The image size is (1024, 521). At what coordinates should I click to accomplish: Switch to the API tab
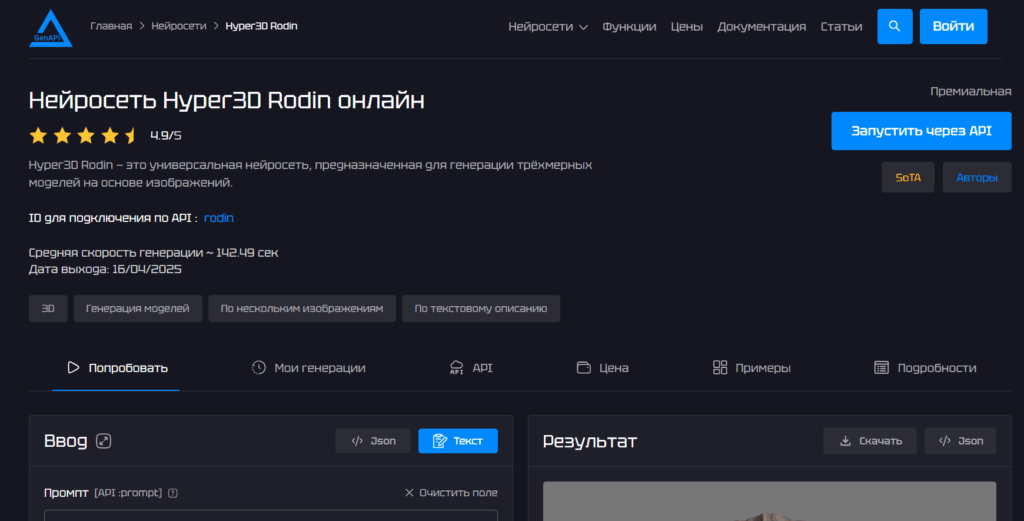click(471, 368)
